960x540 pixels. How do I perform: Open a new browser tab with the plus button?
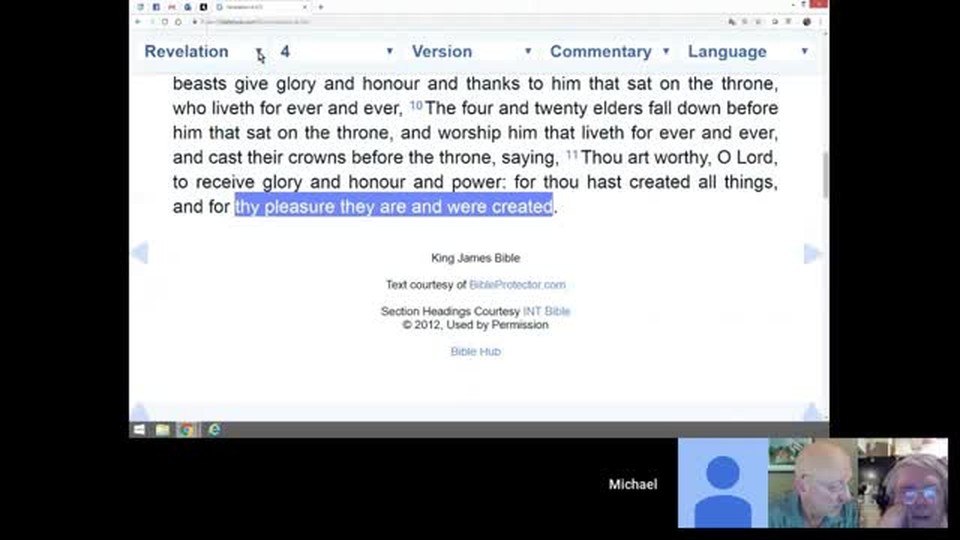pyautogui.click(x=321, y=7)
